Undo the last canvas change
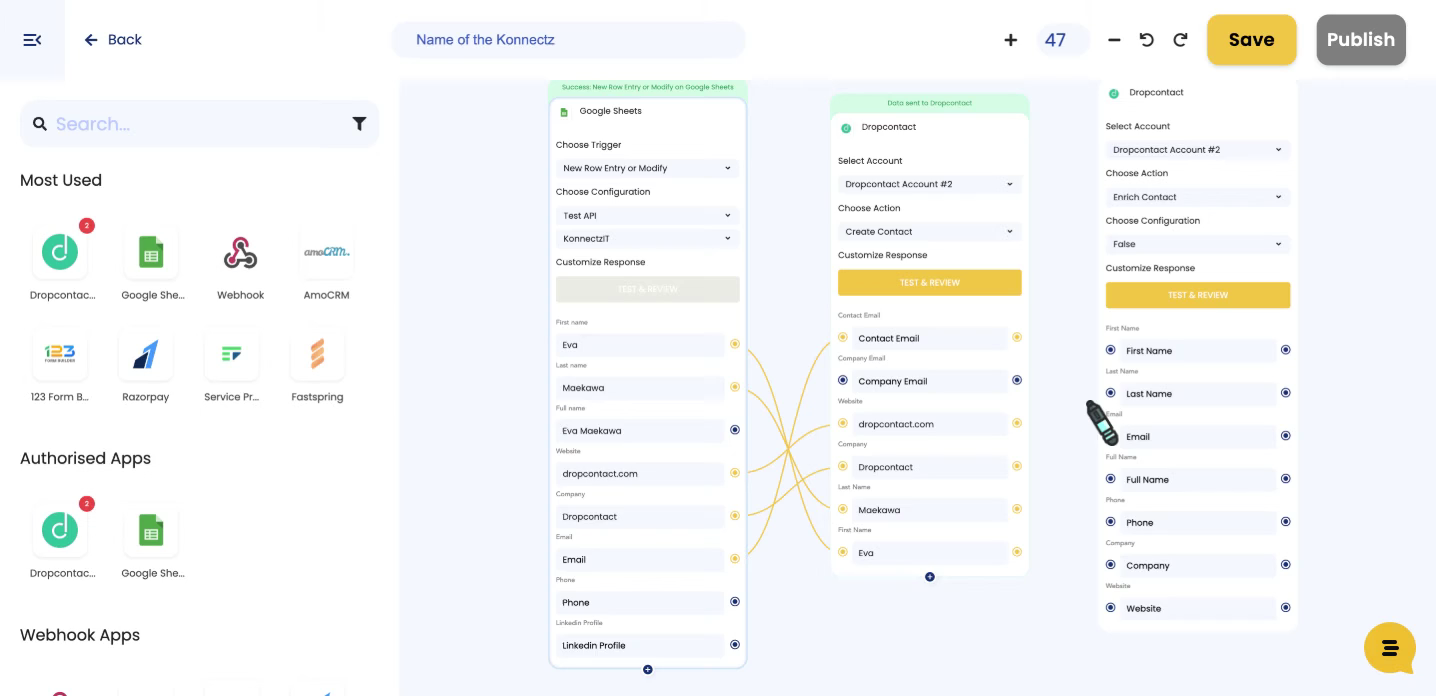Viewport: 1436px width, 696px height. click(1146, 40)
